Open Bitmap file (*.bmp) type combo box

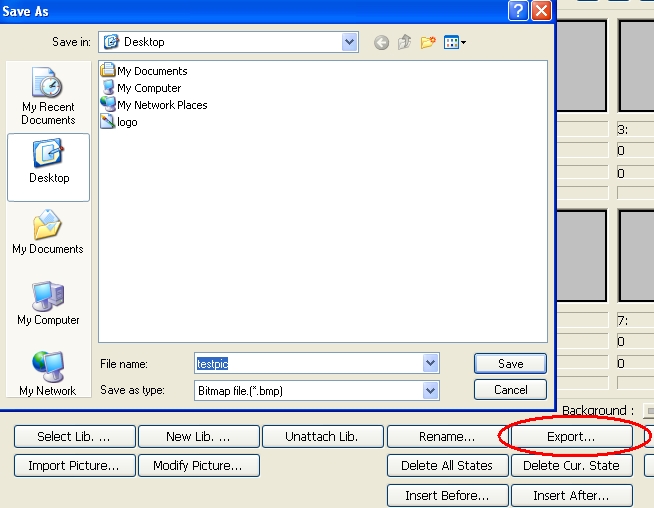pos(317,390)
